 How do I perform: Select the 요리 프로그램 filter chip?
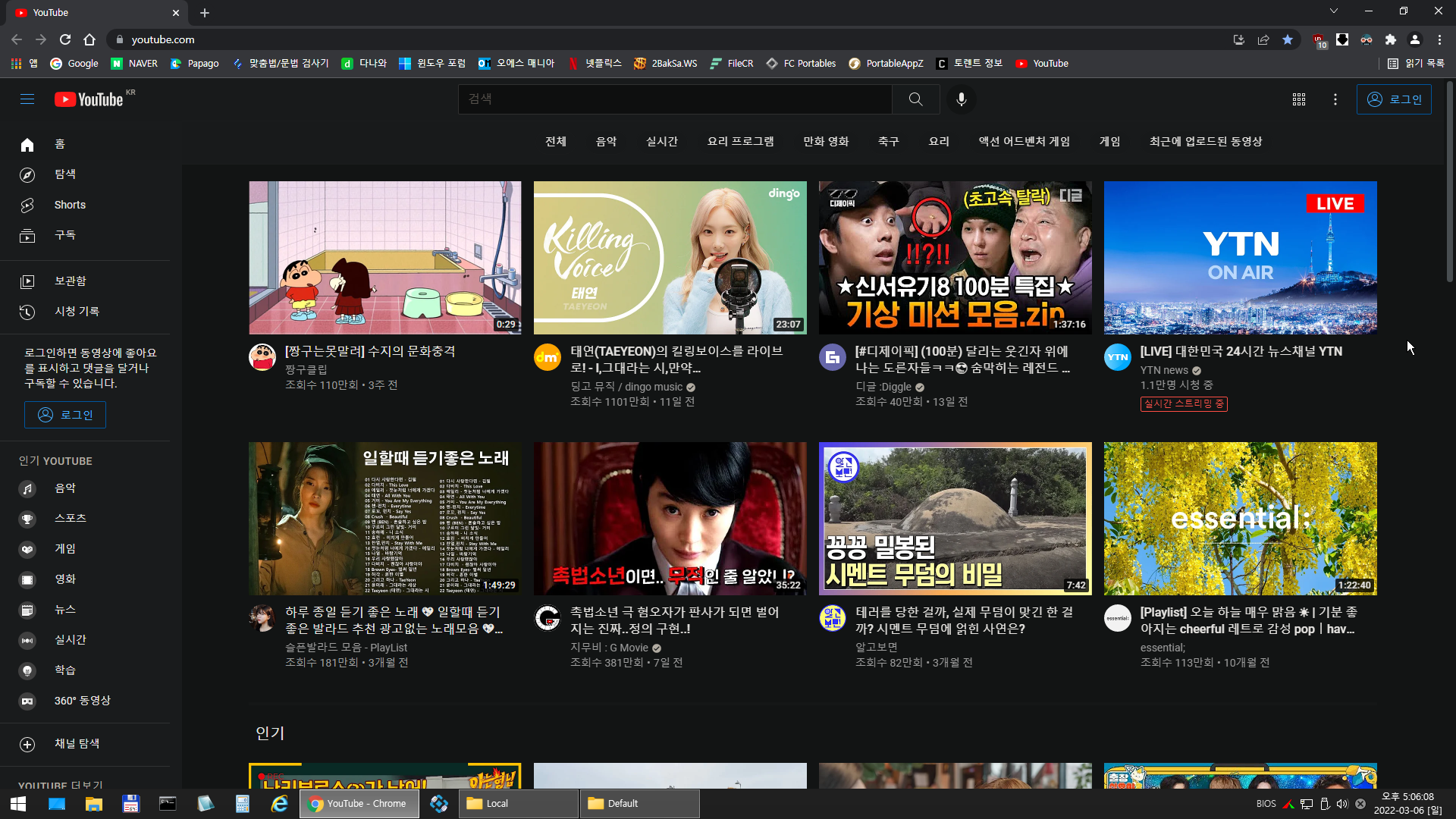(x=741, y=142)
